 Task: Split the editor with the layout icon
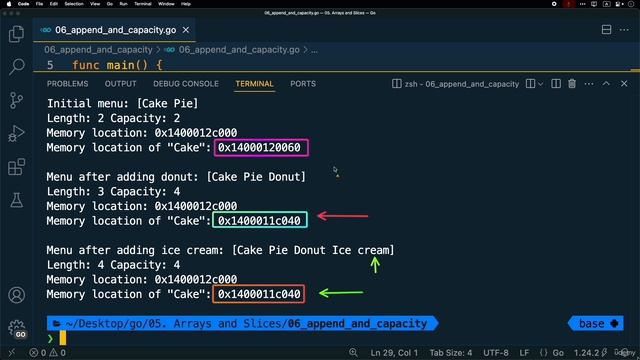606,30
